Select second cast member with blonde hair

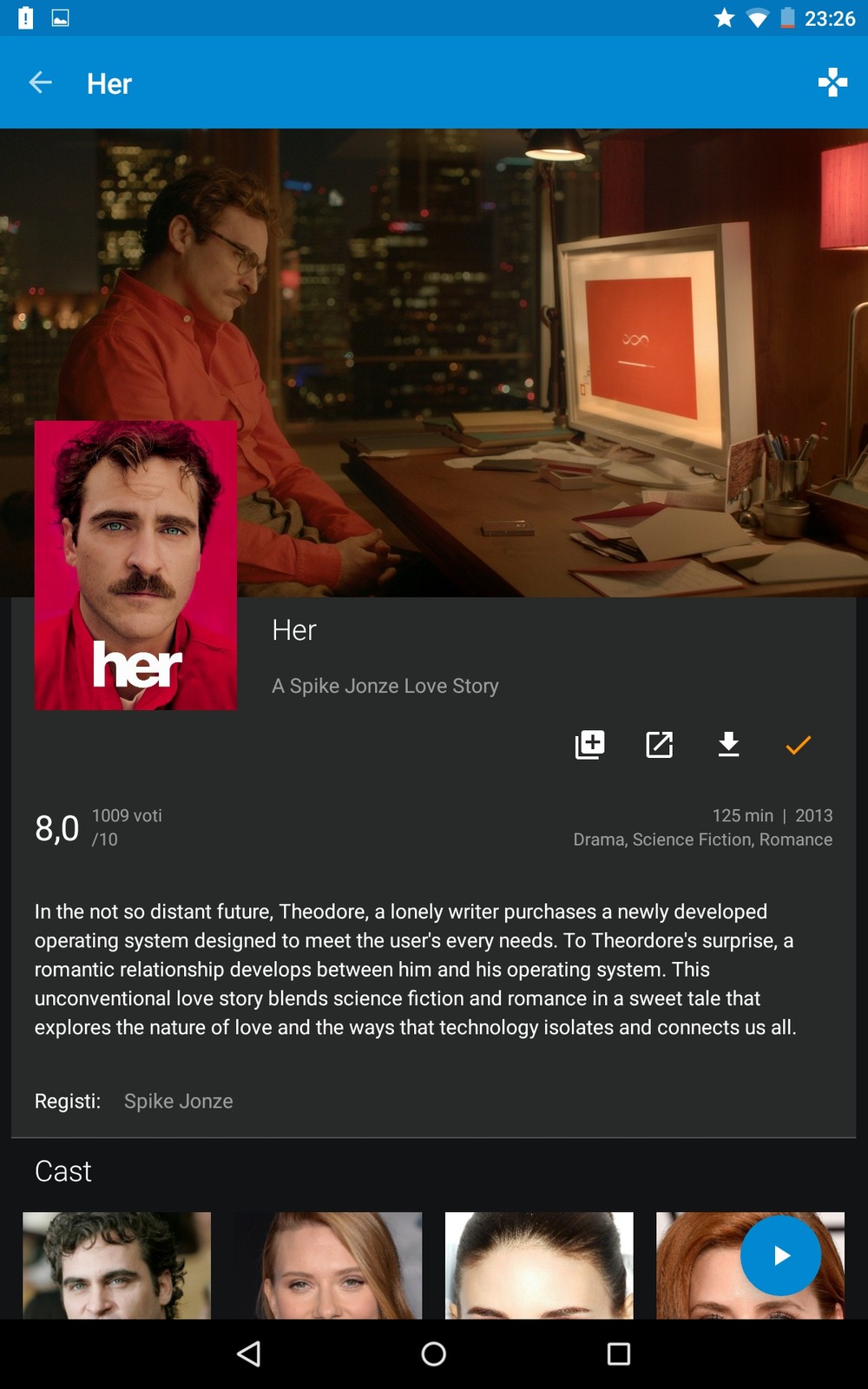328,1266
